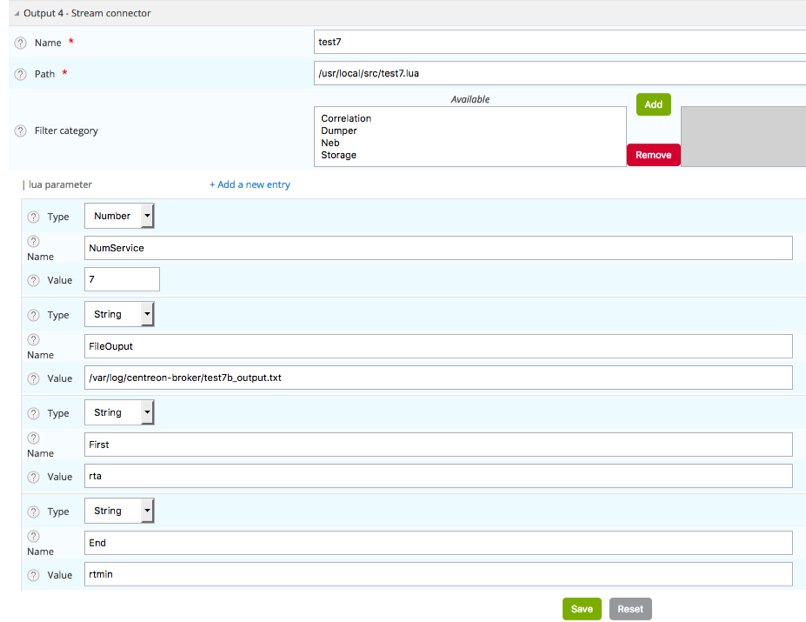Click help icon next to top Name field
Screen dimensions: 806x622
point(20,43)
